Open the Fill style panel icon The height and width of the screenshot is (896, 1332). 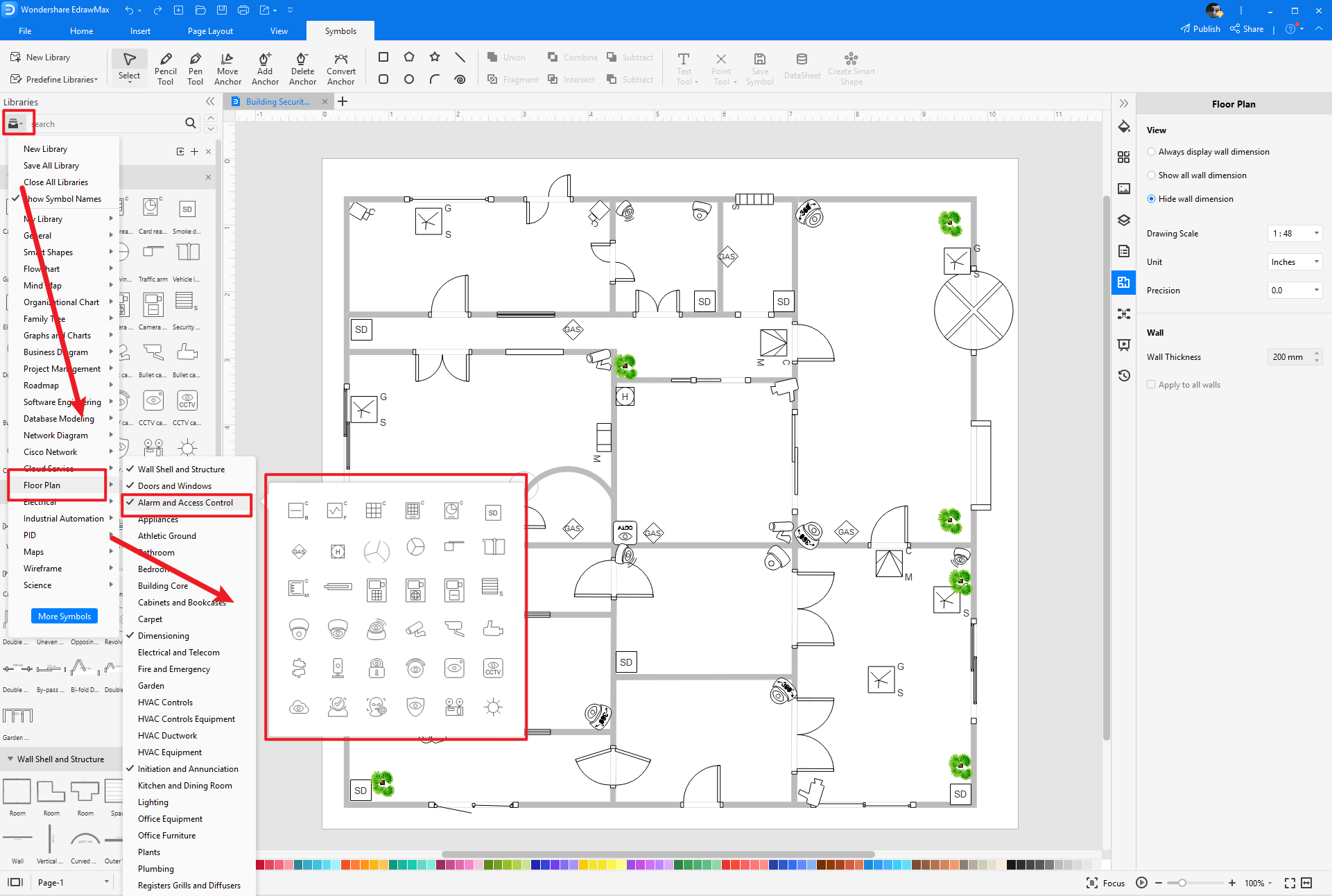click(1123, 127)
